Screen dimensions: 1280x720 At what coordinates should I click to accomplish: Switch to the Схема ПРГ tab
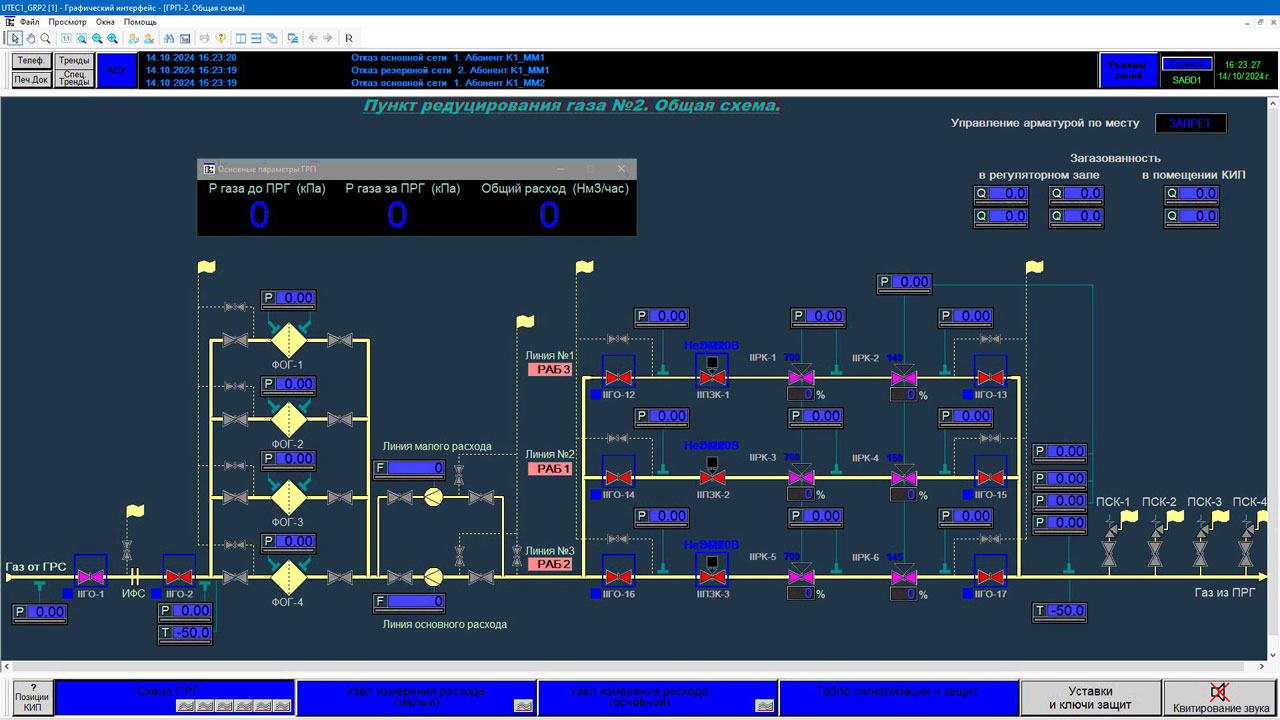(175, 697)
